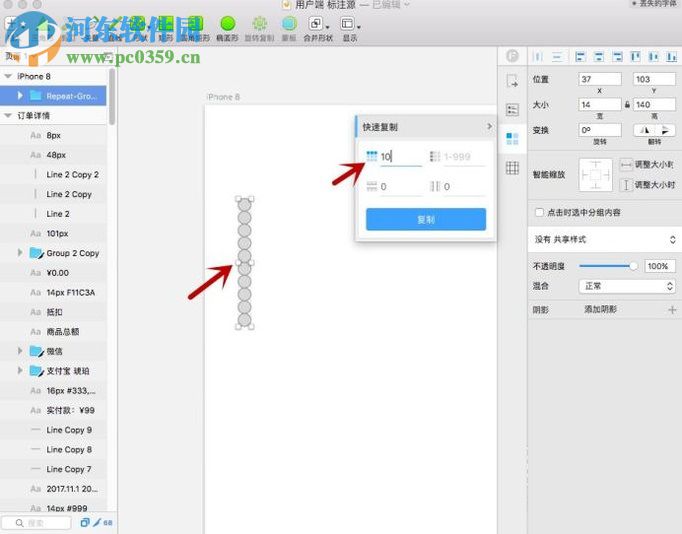Flip the layer vertically
This screenshot has height=534, width=682.
[665, 130]
